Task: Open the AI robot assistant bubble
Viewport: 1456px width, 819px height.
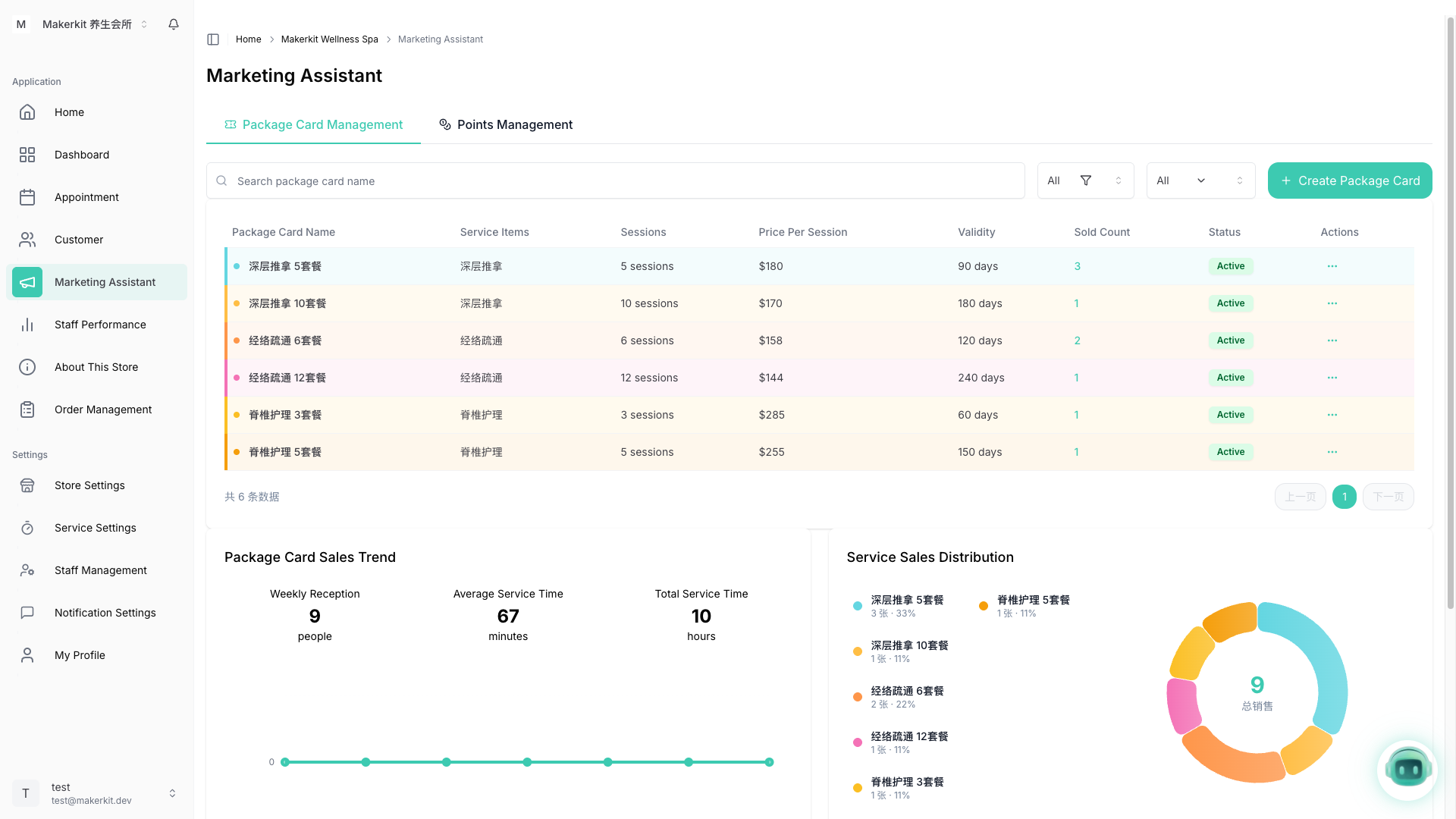Action: (1407, 769)
